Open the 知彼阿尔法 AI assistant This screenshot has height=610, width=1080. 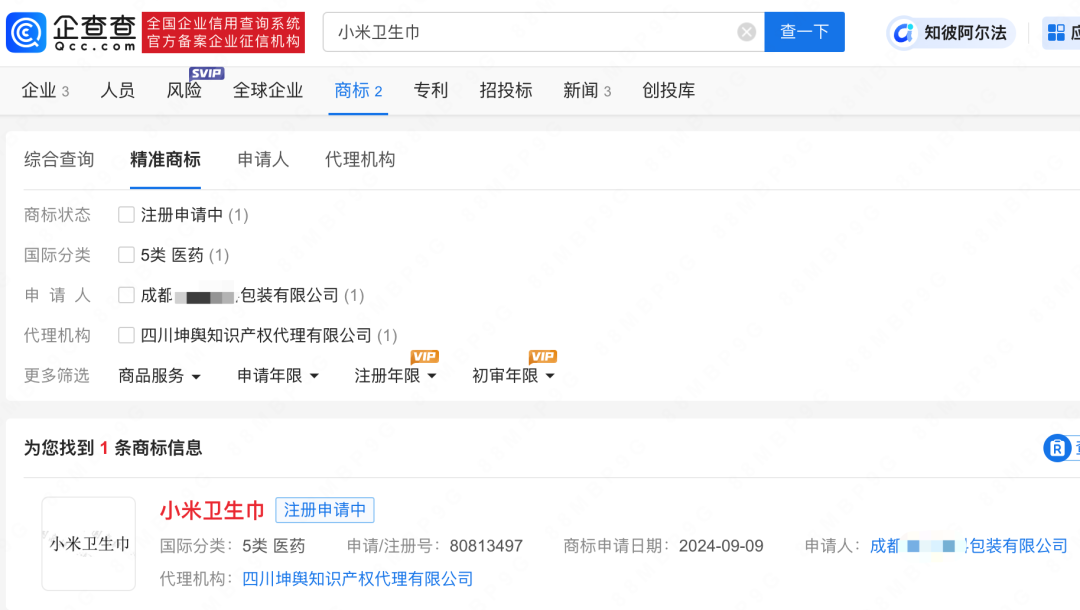[951, 32]
